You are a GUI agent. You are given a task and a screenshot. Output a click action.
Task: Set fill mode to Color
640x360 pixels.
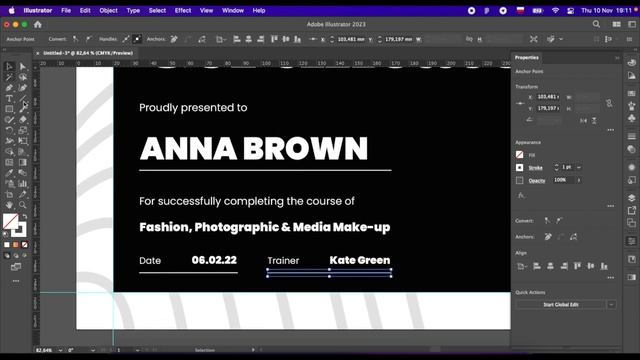(7, 245)
